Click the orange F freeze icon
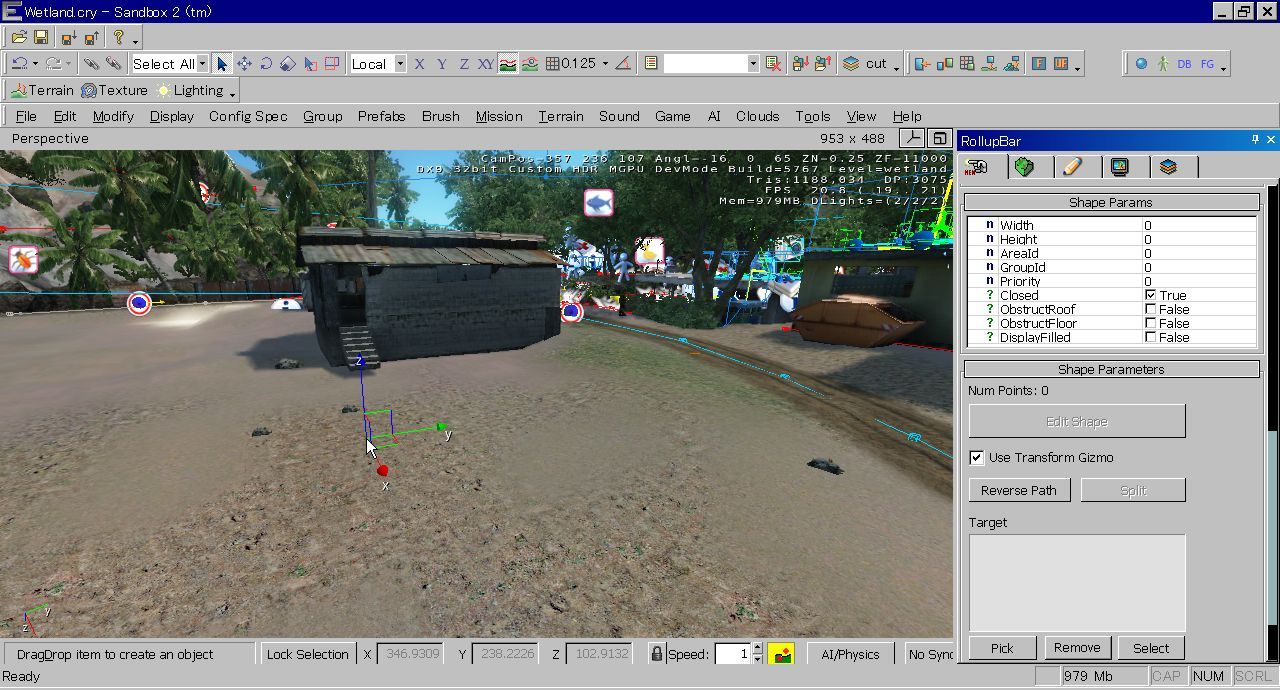The height and width of the screenshot is (690, 1280). coord(1038,63)
